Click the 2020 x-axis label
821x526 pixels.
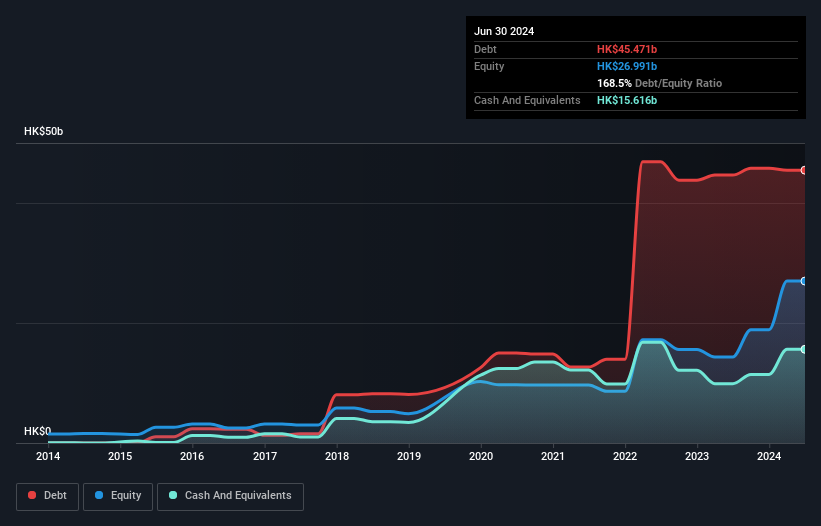coord(481,456)
